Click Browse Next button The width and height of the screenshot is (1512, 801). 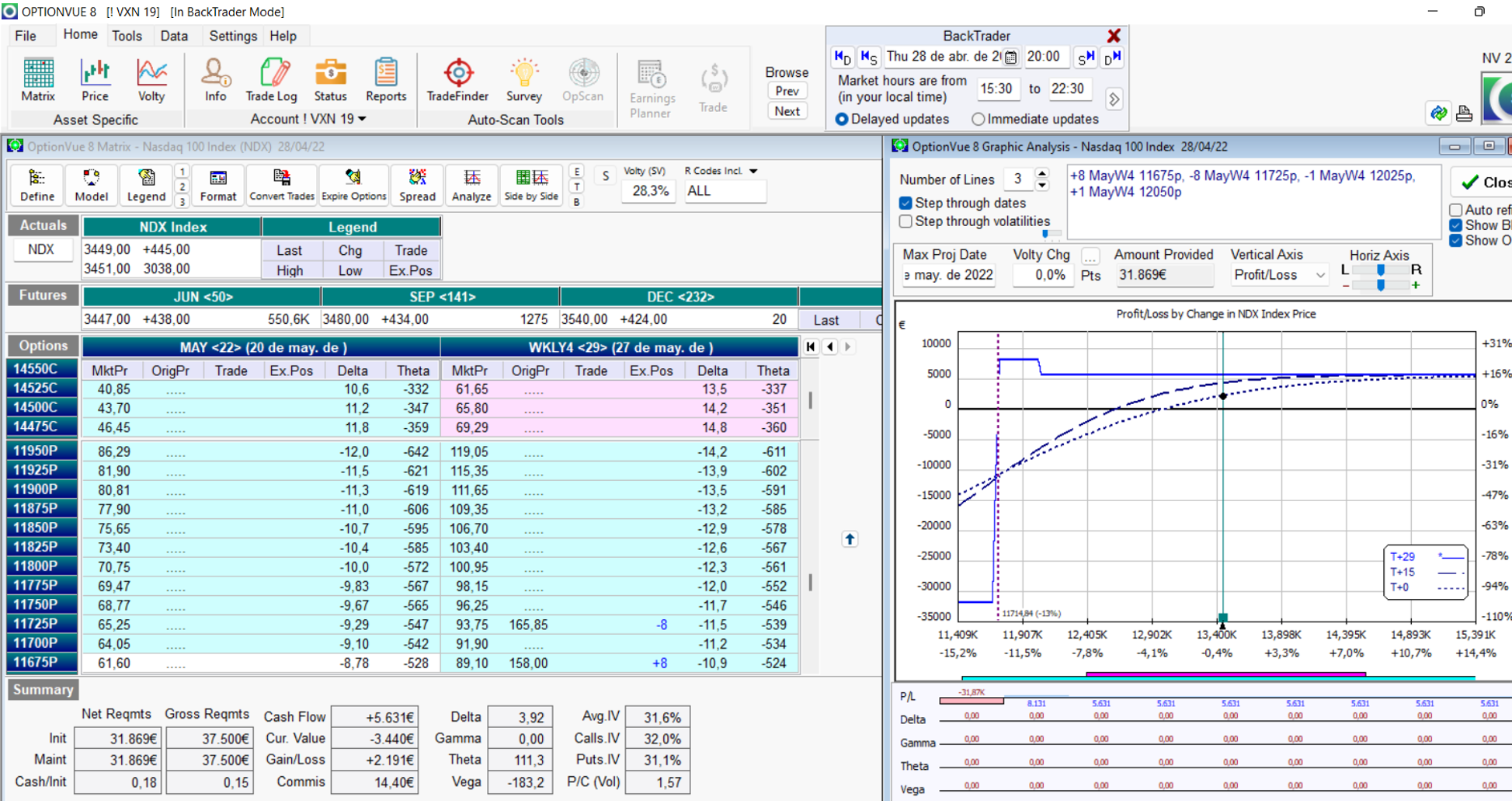coord(787,111)
